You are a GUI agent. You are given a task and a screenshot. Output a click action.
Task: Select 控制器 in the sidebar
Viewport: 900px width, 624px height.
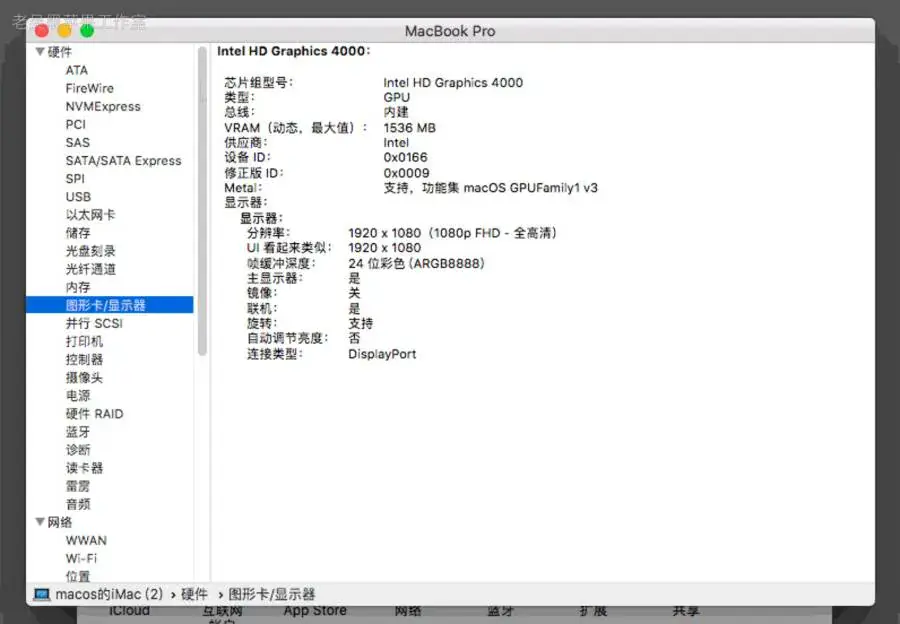click(84, 359)
